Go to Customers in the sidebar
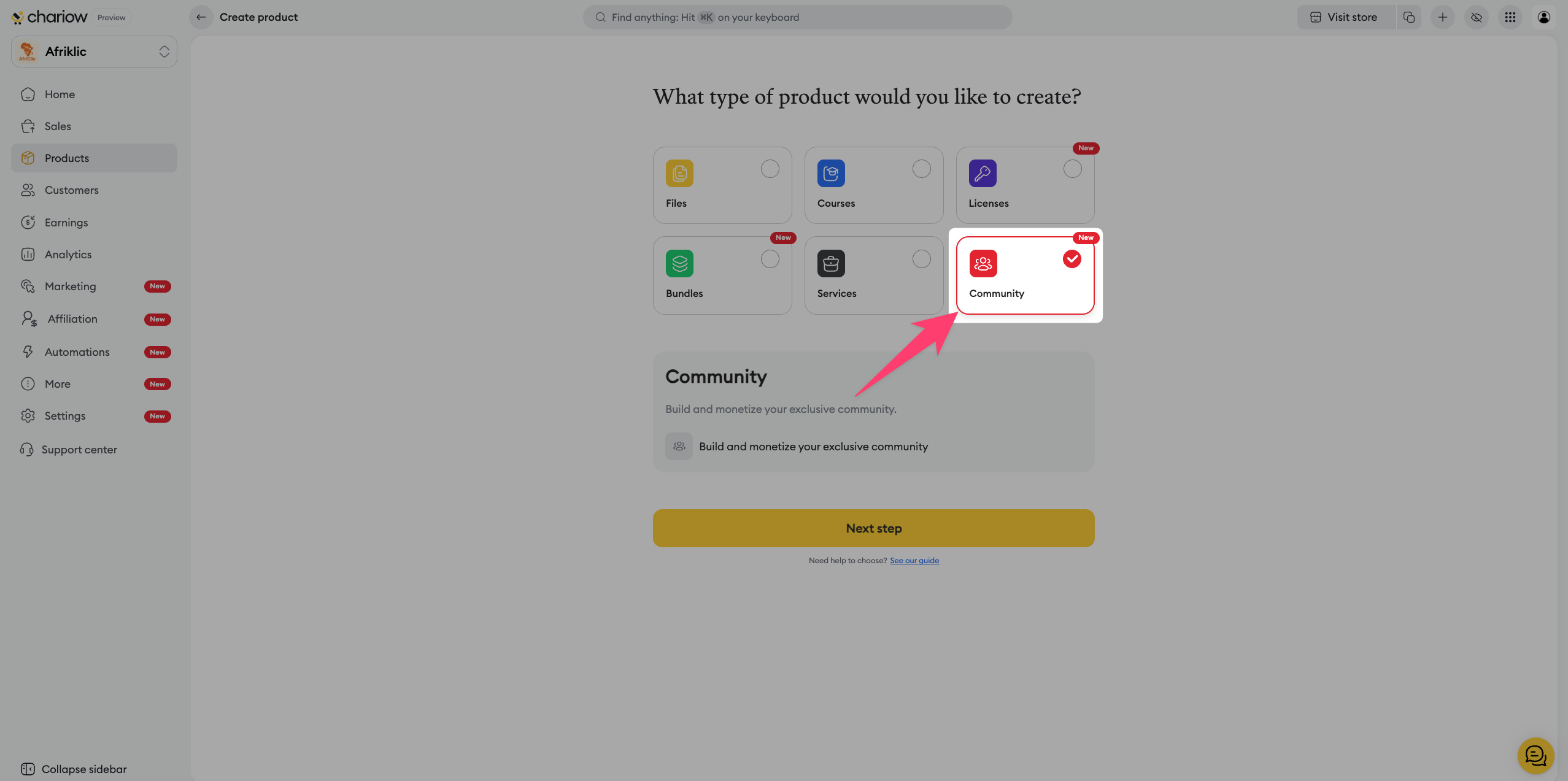Image resolution: width=1568 pixels, height=781 pixels. pyautogui.click(x=71, y=190)
